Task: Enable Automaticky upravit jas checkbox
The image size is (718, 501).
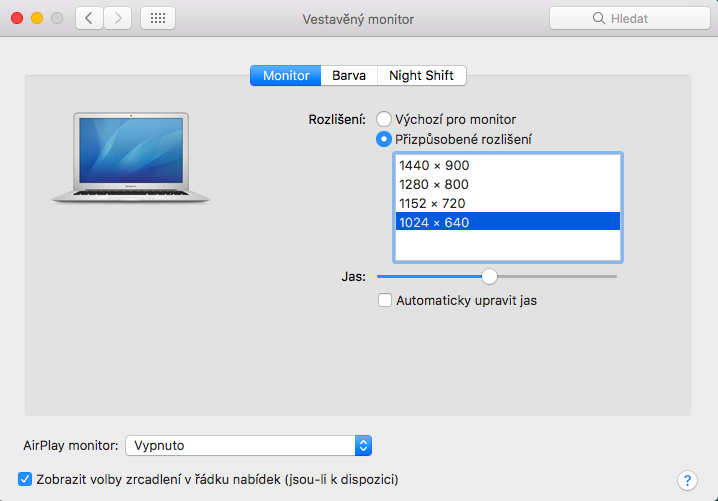Action: point(385,300)
